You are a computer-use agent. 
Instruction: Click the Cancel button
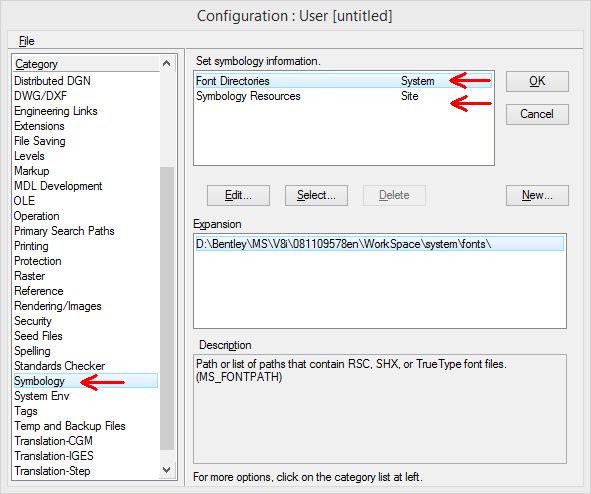coord(537,114)
